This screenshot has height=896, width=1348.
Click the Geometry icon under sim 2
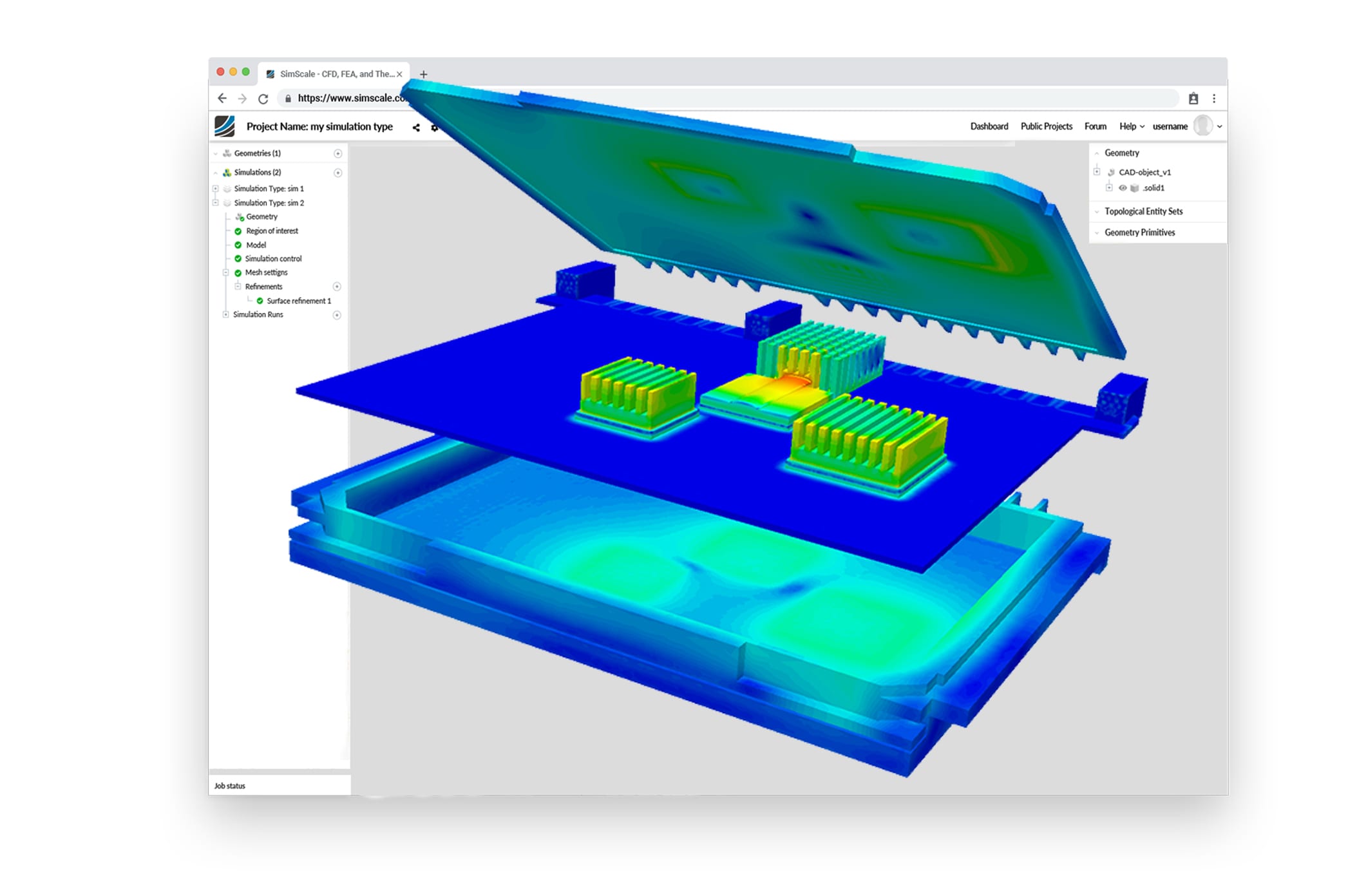point(240,216)
